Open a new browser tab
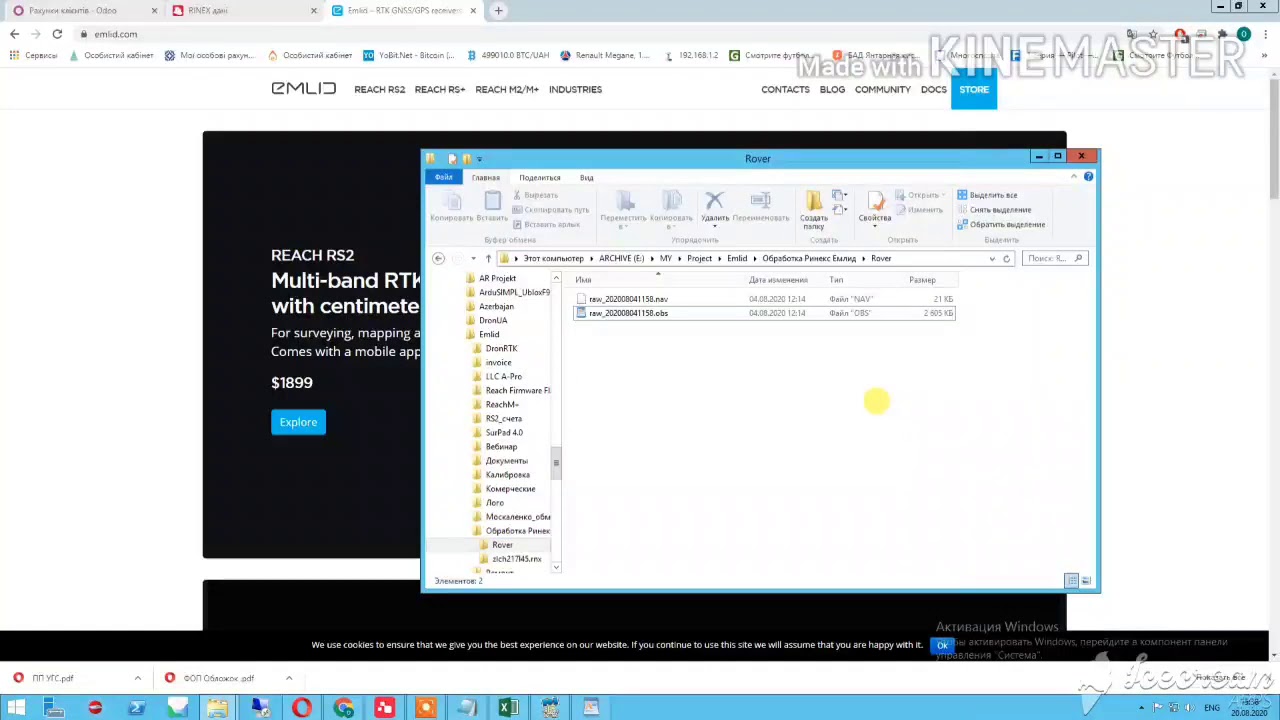The width and height of the screenshot is (1280, 720). [498, 10]
